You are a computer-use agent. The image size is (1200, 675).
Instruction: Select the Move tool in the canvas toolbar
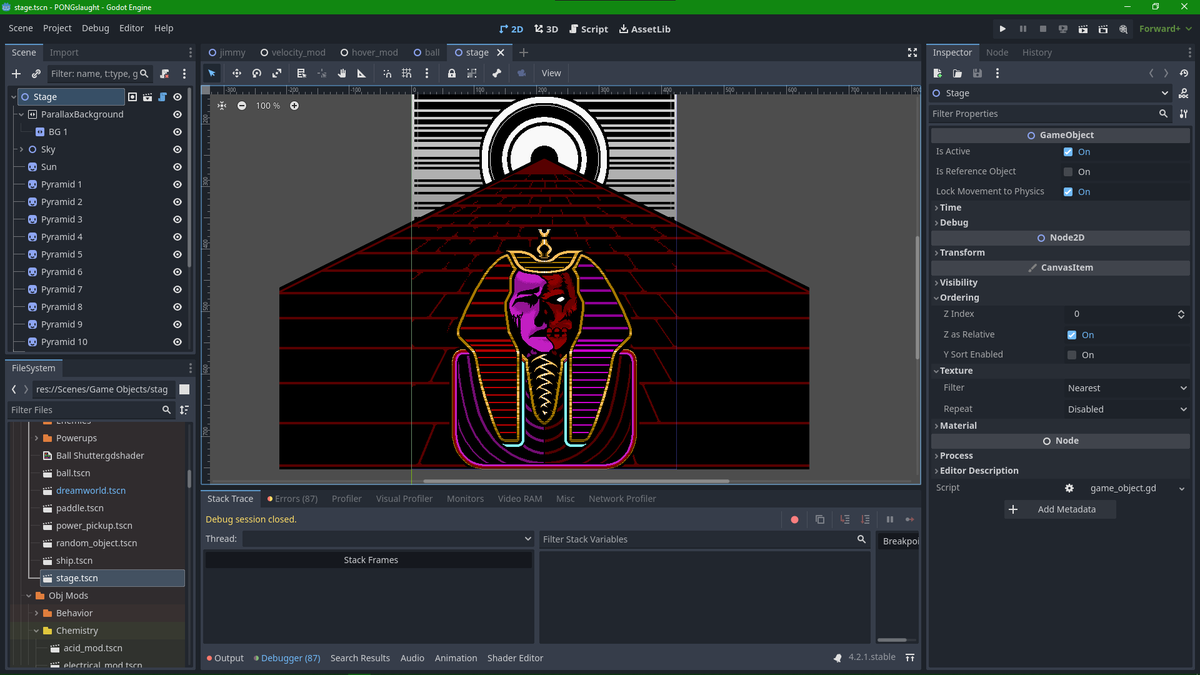(237, 72)
